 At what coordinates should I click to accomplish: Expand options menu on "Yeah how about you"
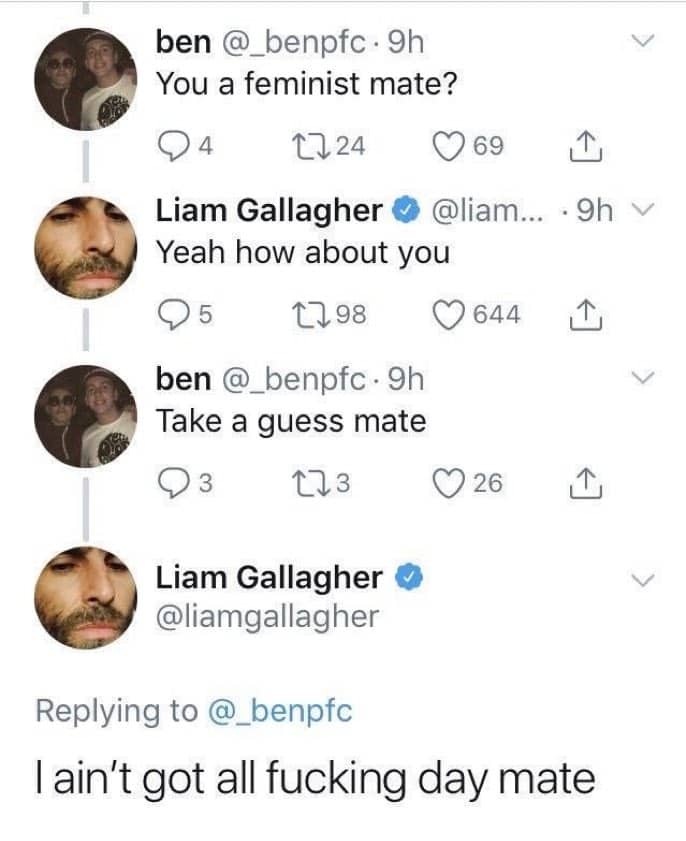pyautogui.click(x=644, y=211)
